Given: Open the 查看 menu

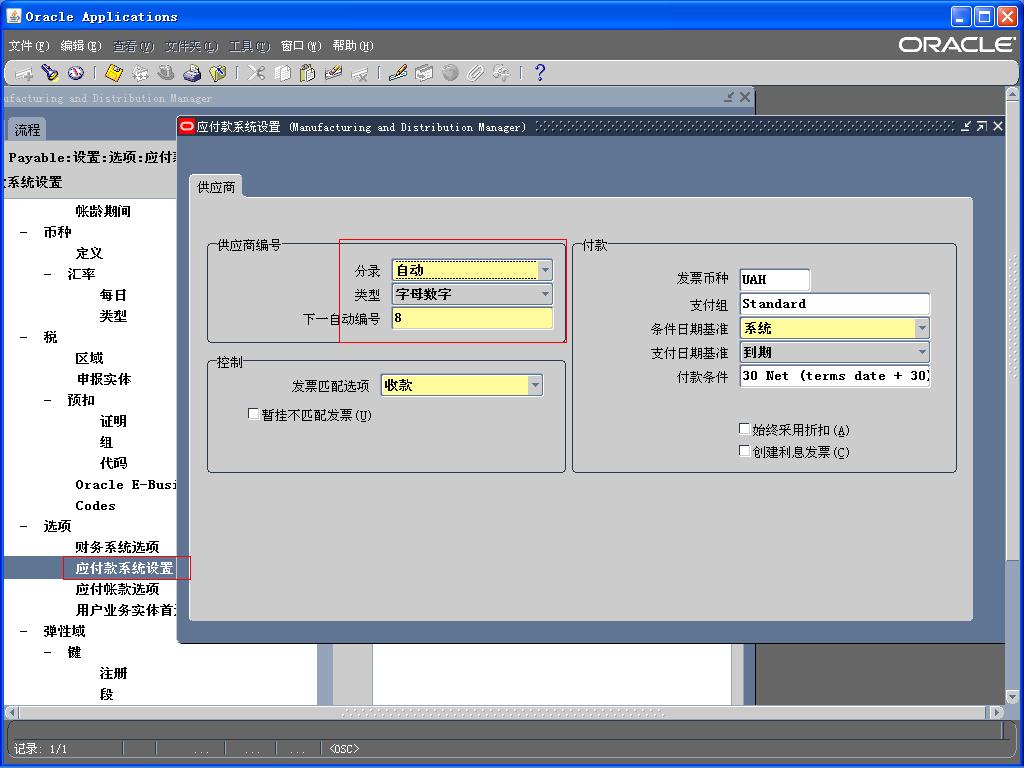Looking at the screenshot, I should [133, 46].
